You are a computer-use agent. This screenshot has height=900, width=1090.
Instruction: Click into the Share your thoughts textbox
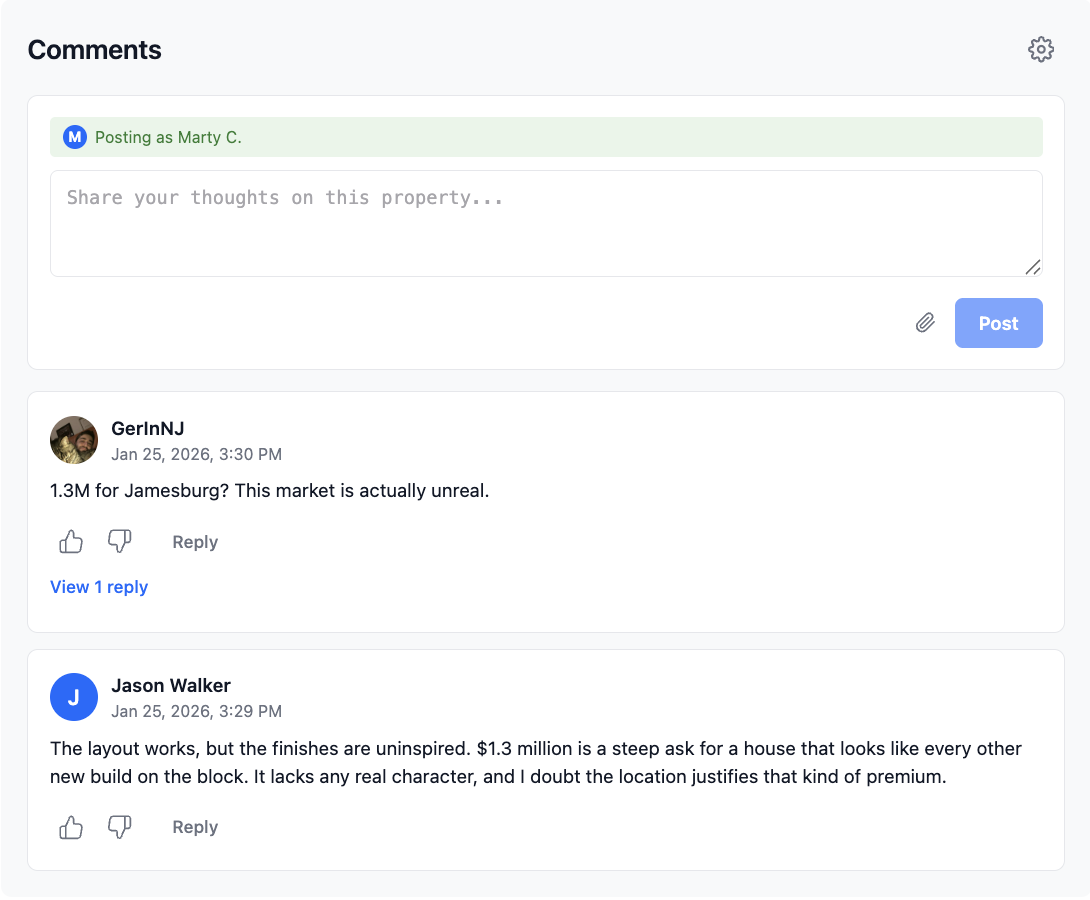coord(546,220)
